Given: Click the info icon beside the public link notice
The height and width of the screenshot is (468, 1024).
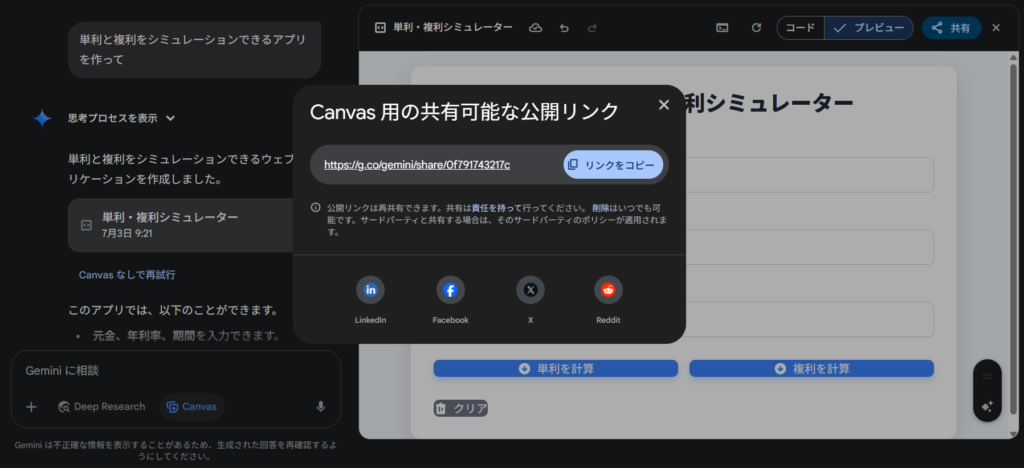Looking at the screenshot, I should pyautogui.click(x=316, y=208).
